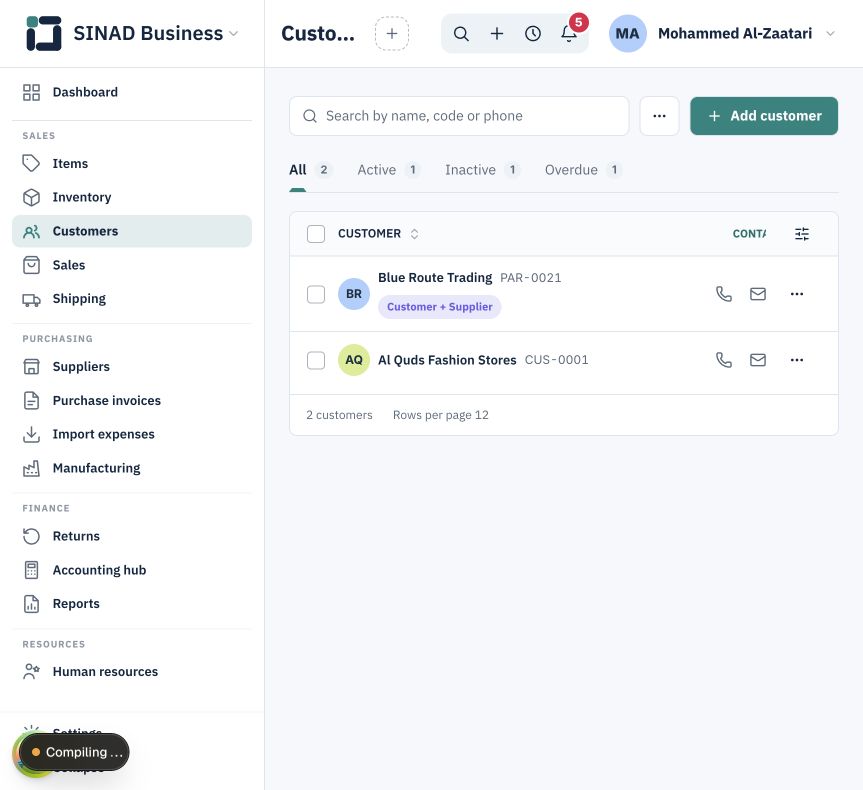Image resolution: width=863 pixels, height=790 pixels.
Task: Click the Import expenses download icon
Action: (31, 434)
